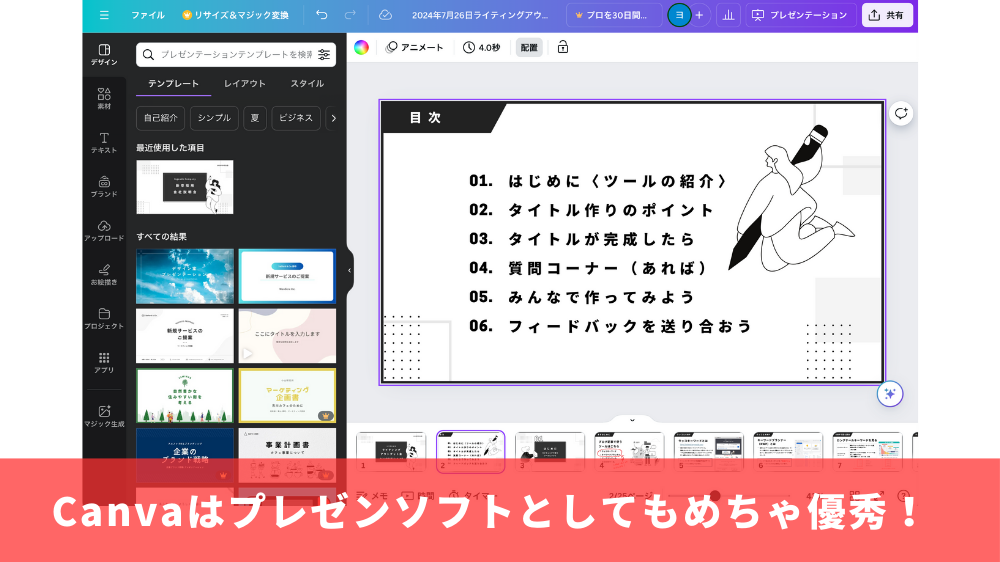Click the 共有 share button

[886, 15]
